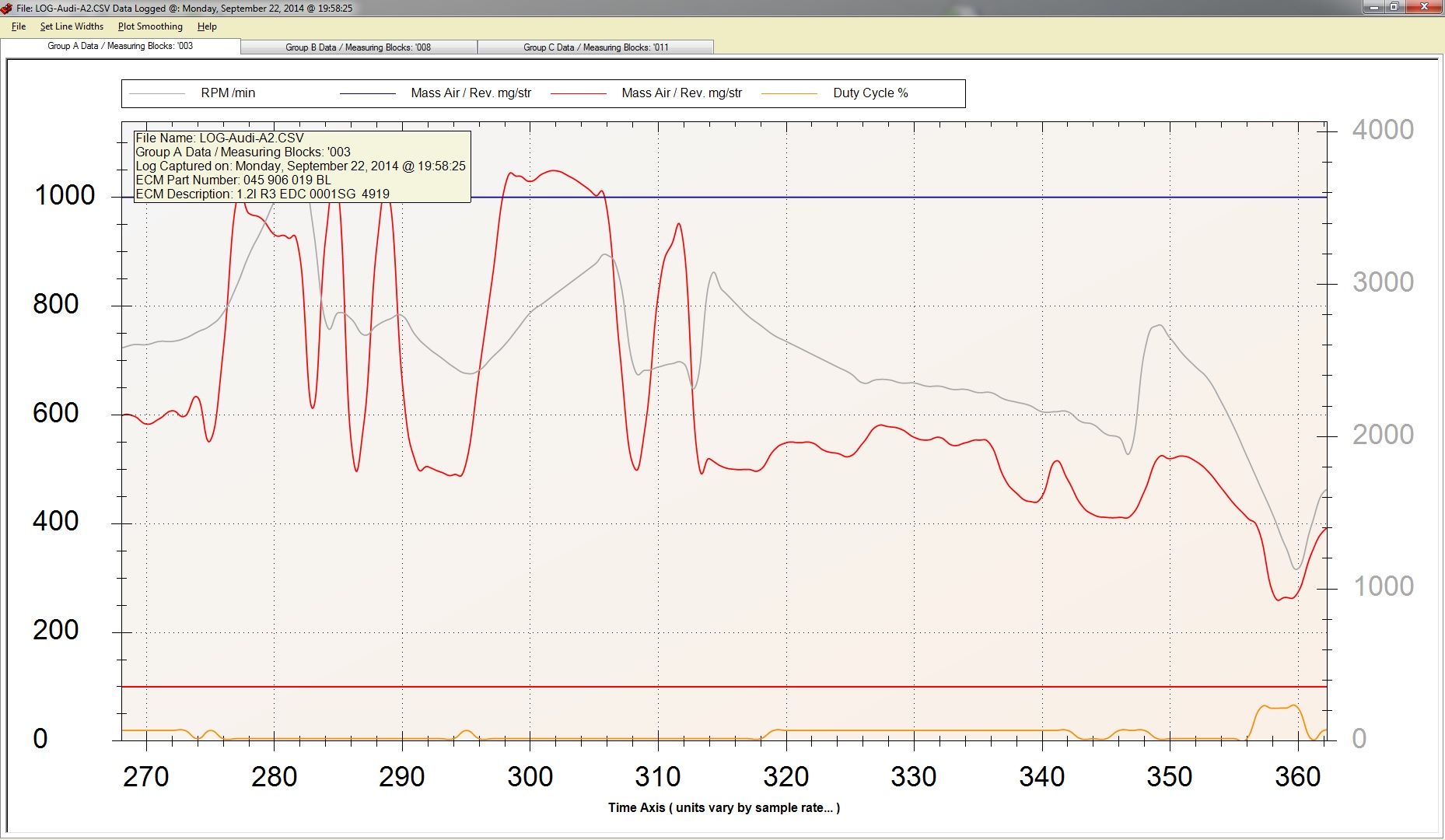The width and height of the screenshot is (1445, 840).
Task: Select the Group A Data Measuring Blocks 003 tab
Action: (121, 46)
